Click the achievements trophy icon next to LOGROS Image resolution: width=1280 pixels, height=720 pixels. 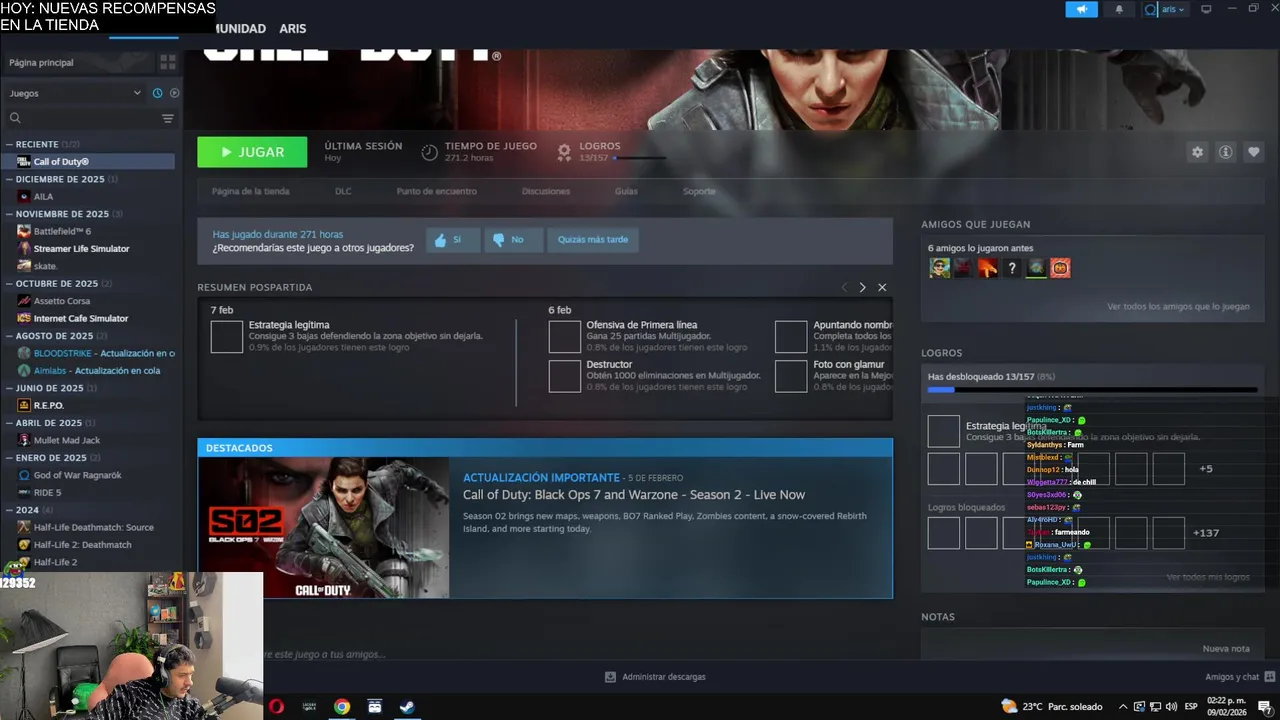tap(564, 152)
